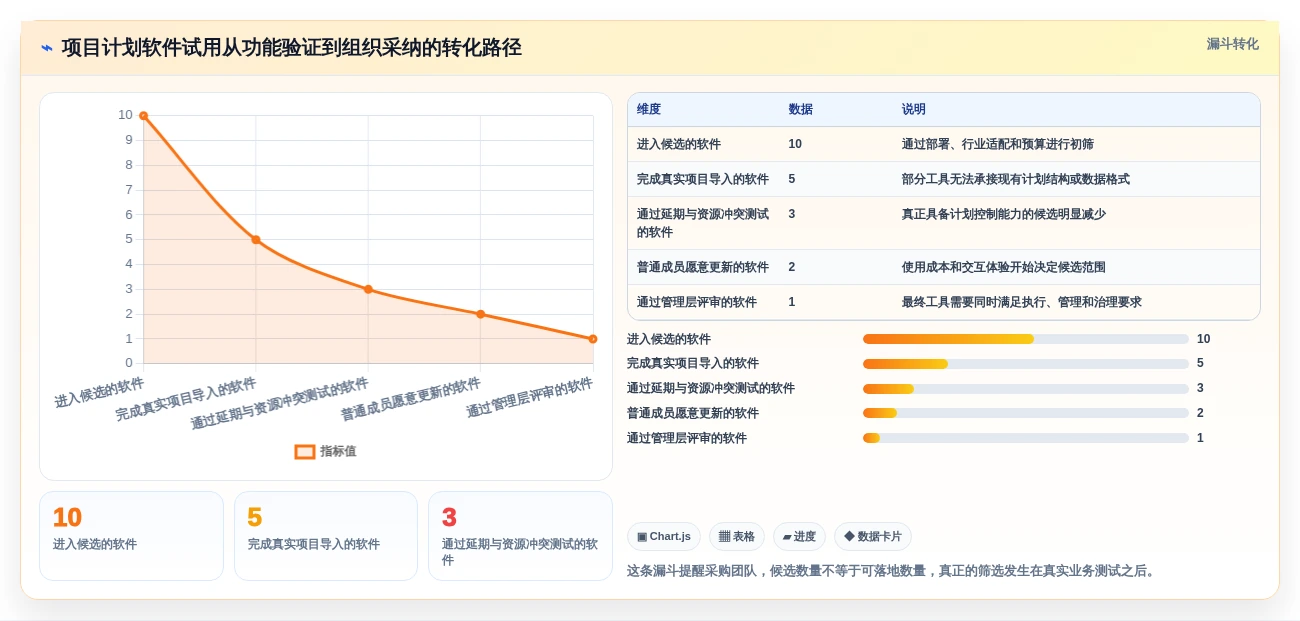1300x621 pixels.
Task: Click the summary sentence below the tag chips
Action: pos(892,571)
